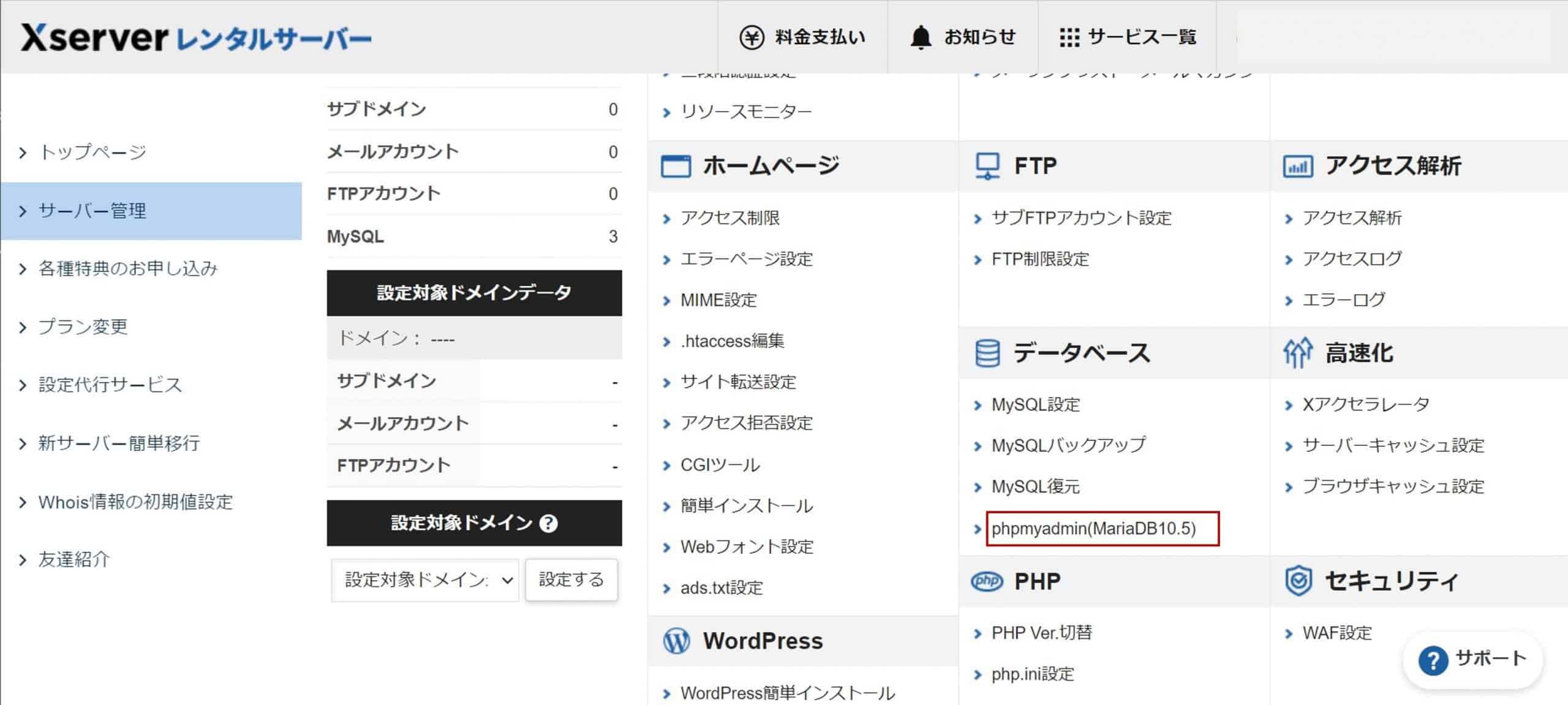Viewport: 1568px width, 705px height.
Task: Open the サーバーキャッシュ設定 link
Action: click(1393, 445)
